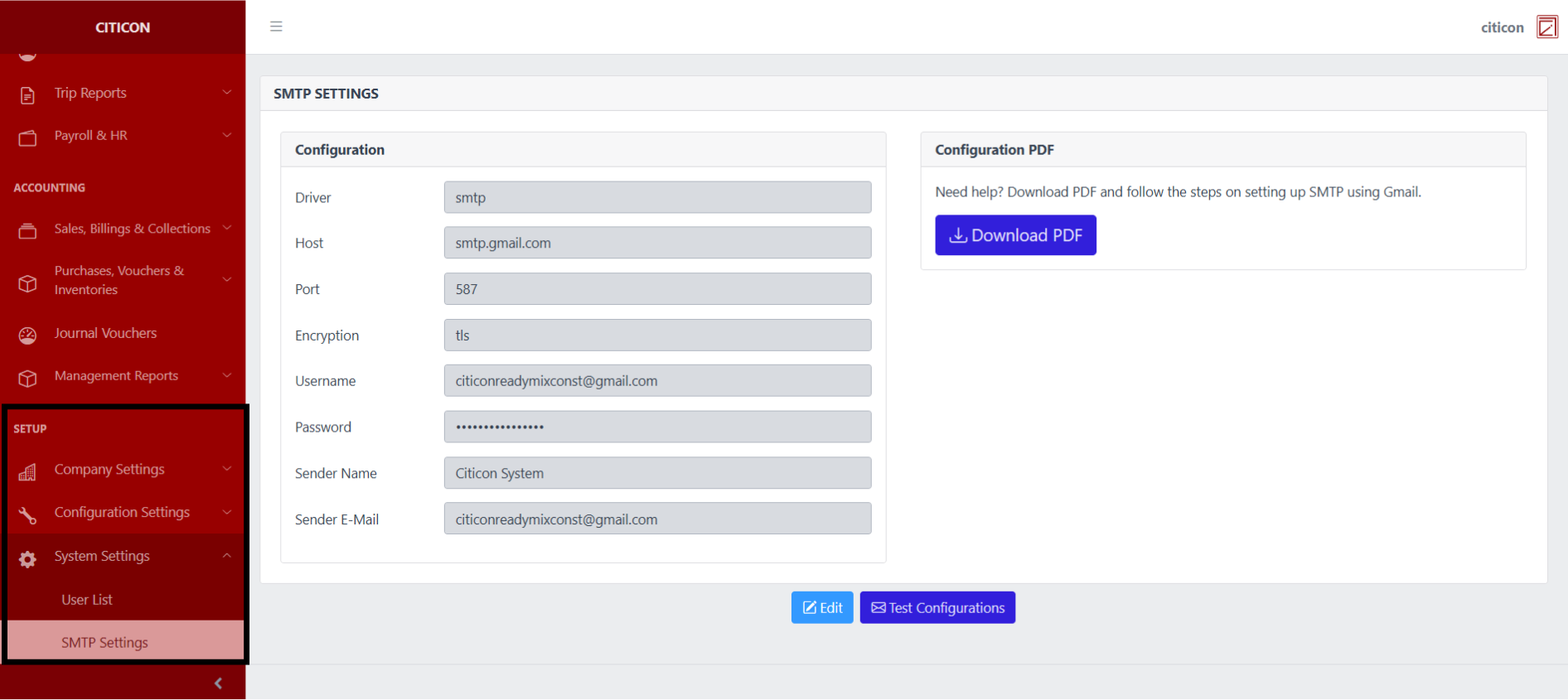Click the Journal Vouchers gauge icon

(27, 336)
